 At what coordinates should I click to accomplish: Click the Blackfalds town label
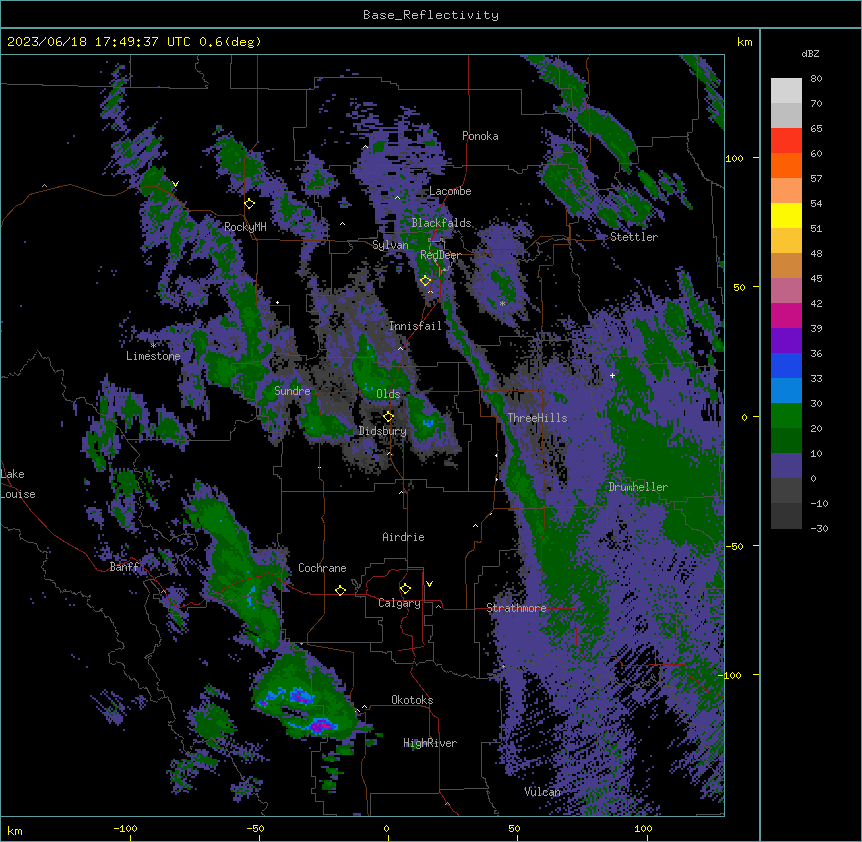click(x=441, y=223)
